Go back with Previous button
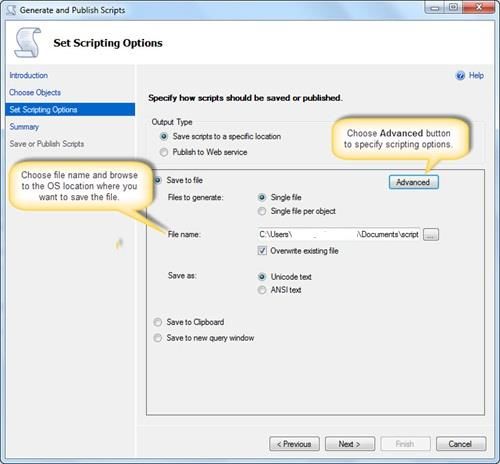This screenshot has width=500, height=464. point(294,444)
